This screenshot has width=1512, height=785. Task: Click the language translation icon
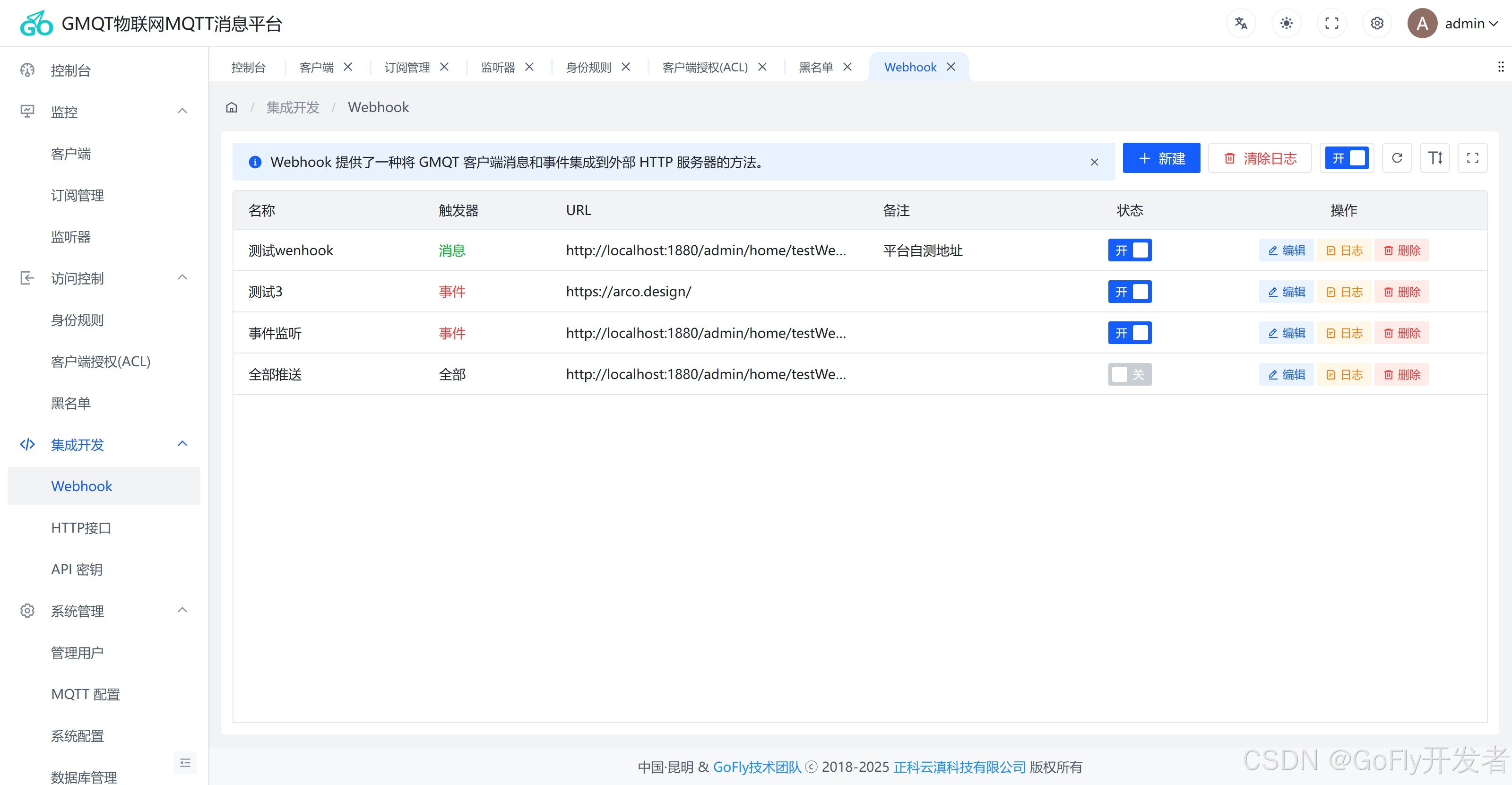tap(1240, 24)
